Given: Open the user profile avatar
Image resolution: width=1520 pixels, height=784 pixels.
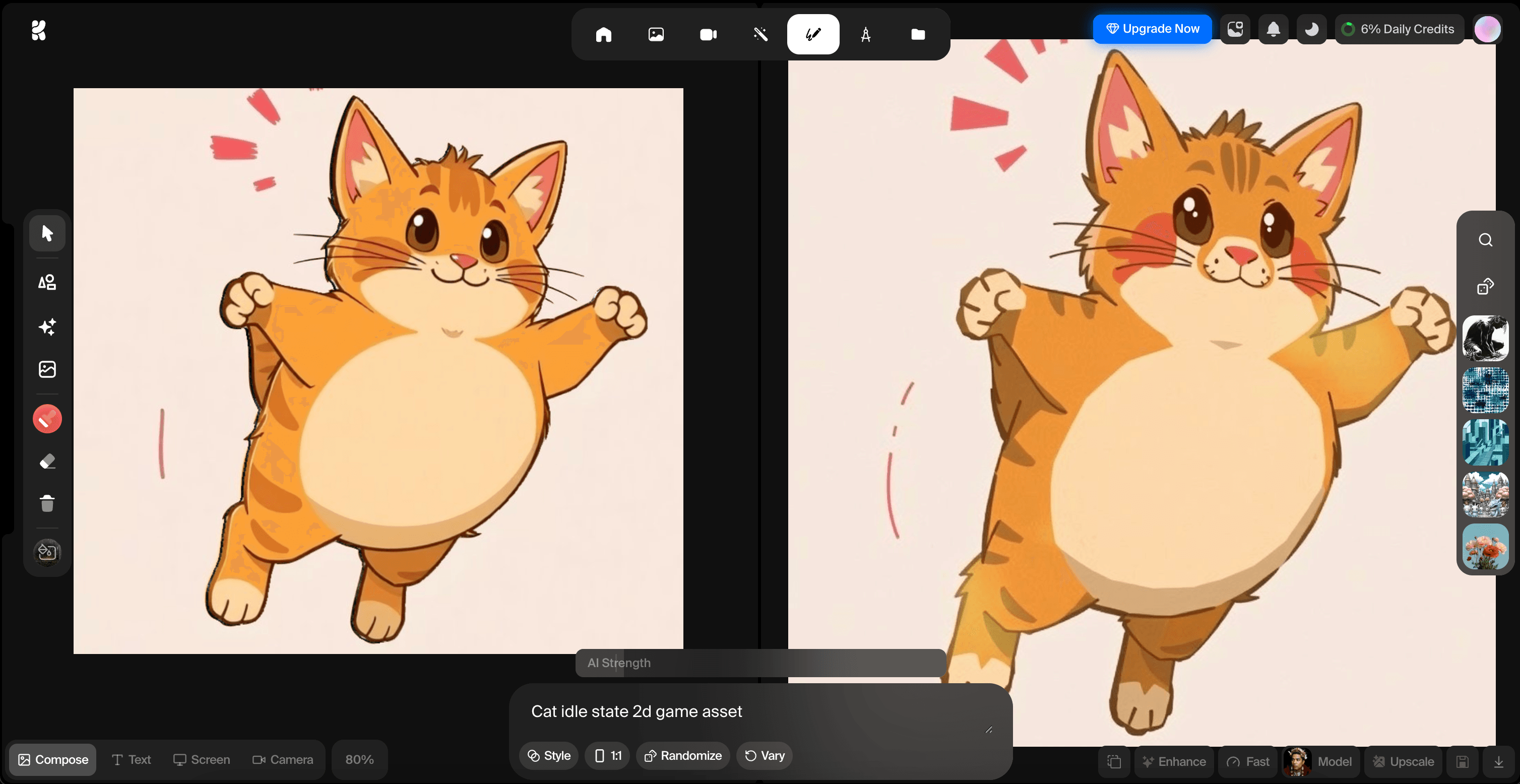Looking at the screenshot, I should (x=1488, y=29).
